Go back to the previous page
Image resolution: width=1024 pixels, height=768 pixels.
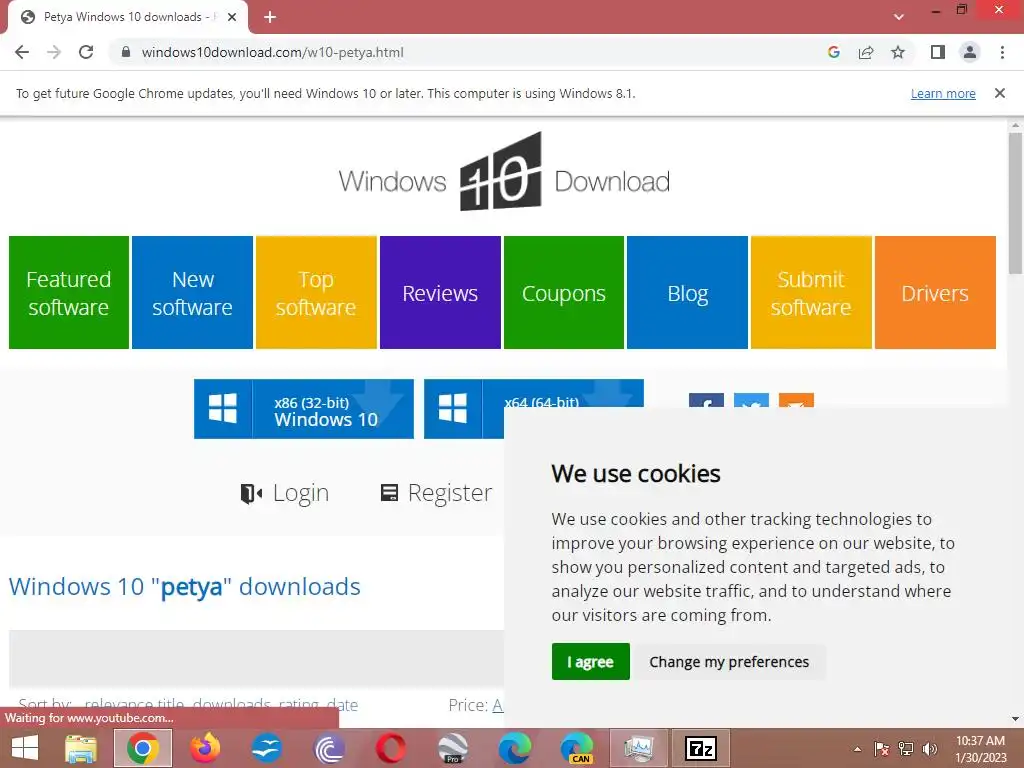point(22,52)
